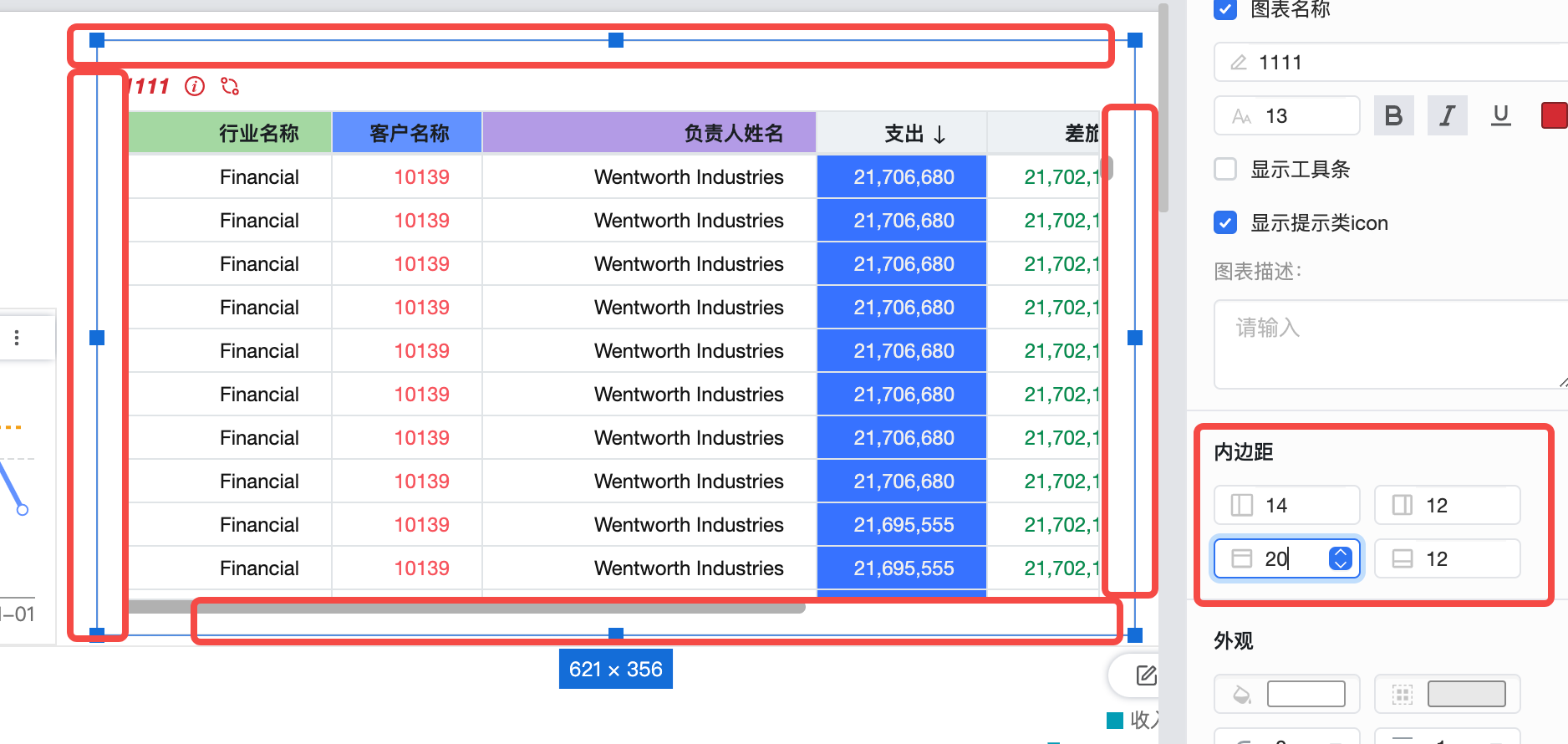Screen dimensions: 1568x744
Task: Click the 负责人姓名 column header
Action: click(x=649, y=133)
